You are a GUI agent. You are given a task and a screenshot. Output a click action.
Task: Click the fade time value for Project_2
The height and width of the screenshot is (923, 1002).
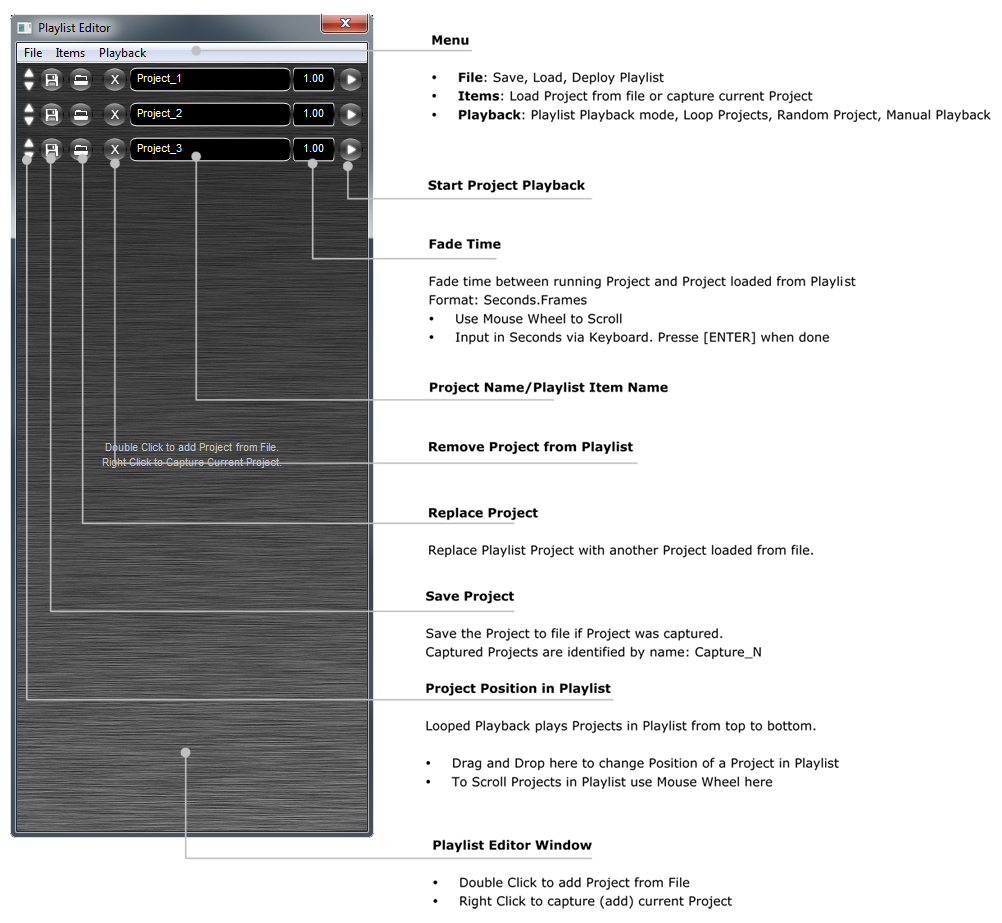pos(313,114)
